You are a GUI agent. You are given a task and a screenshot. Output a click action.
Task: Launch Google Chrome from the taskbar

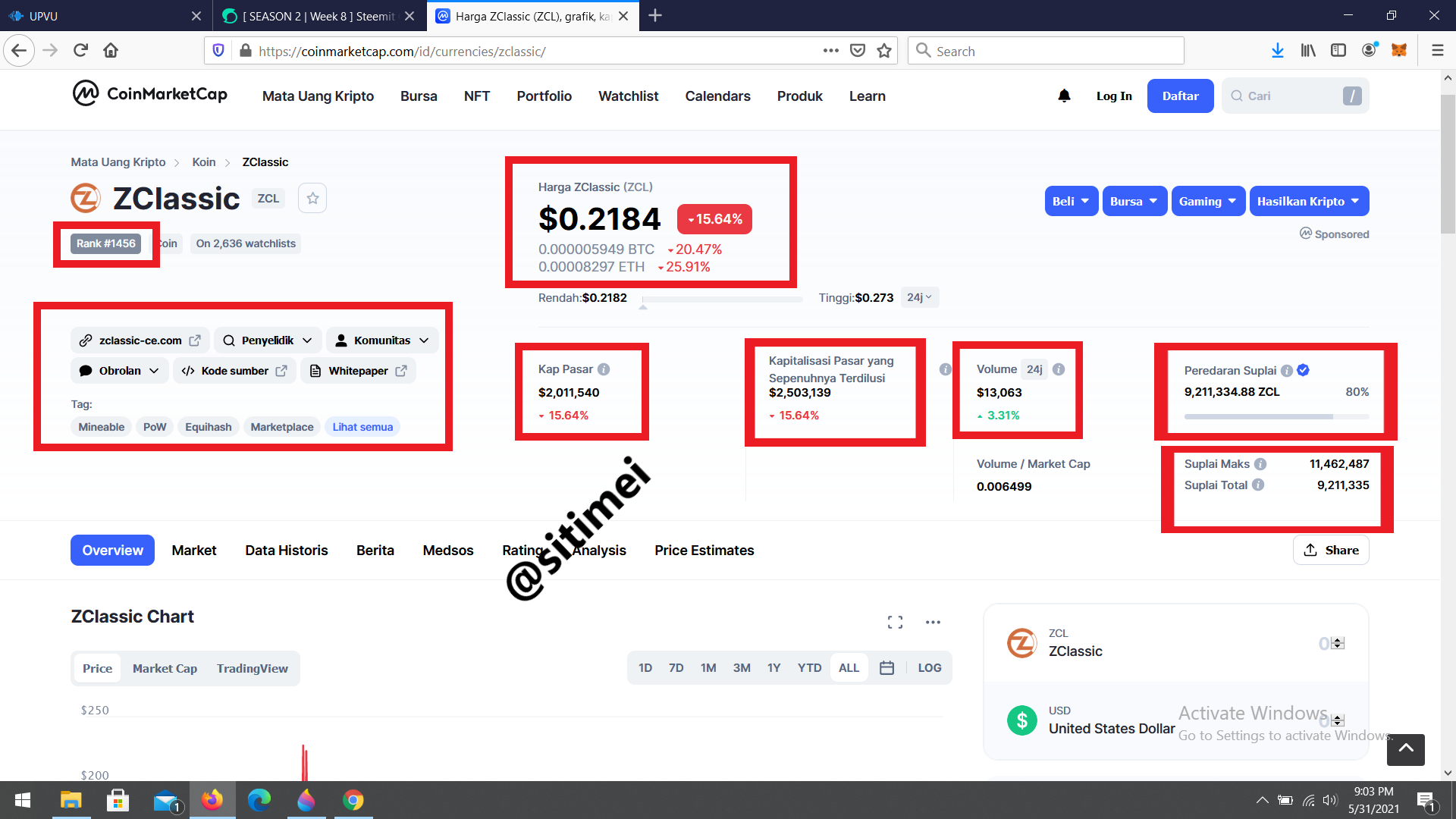click(x=353, y=800)
